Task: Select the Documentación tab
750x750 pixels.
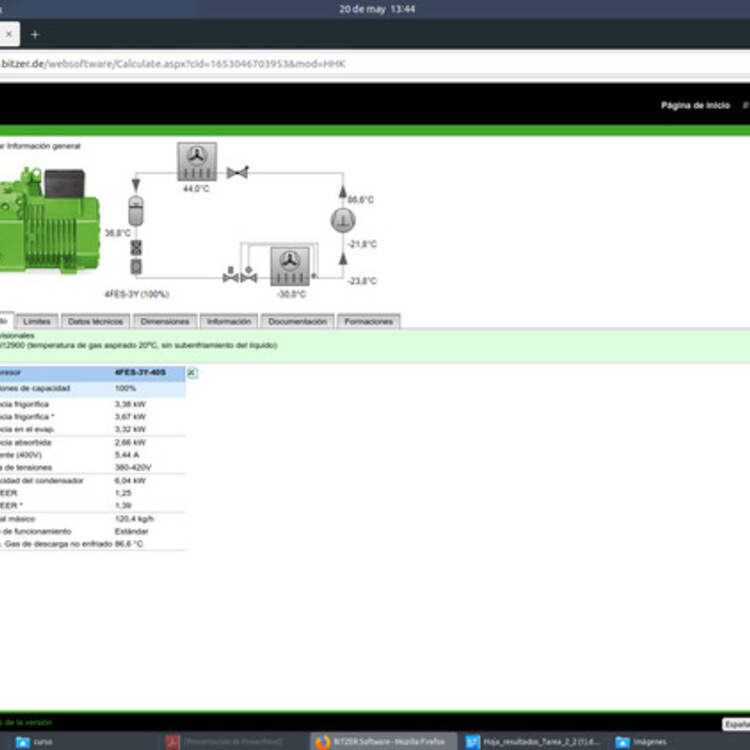Action: click(298, 321)
